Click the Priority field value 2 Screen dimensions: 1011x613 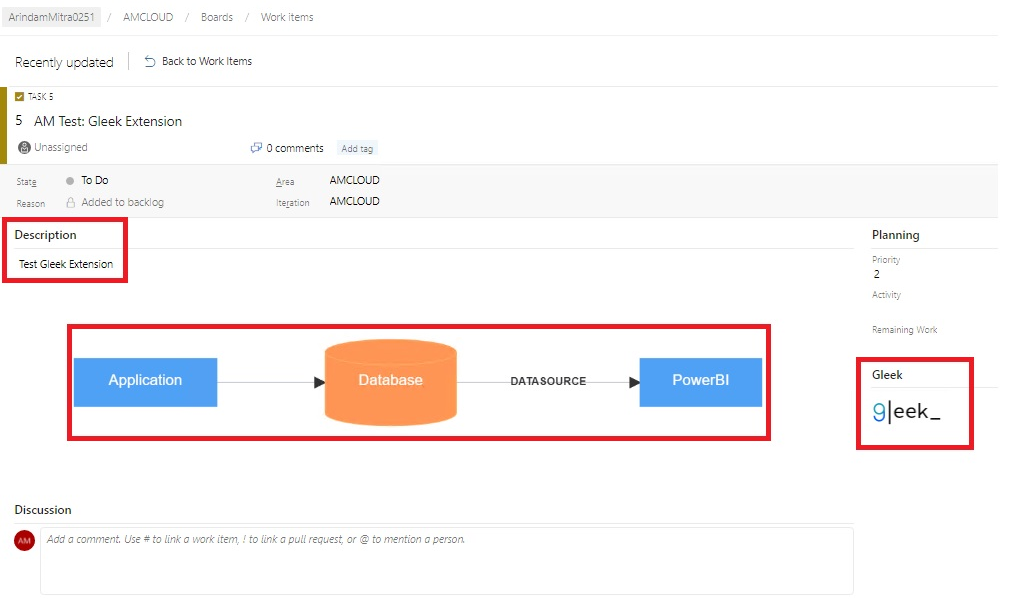click(876, 275)
